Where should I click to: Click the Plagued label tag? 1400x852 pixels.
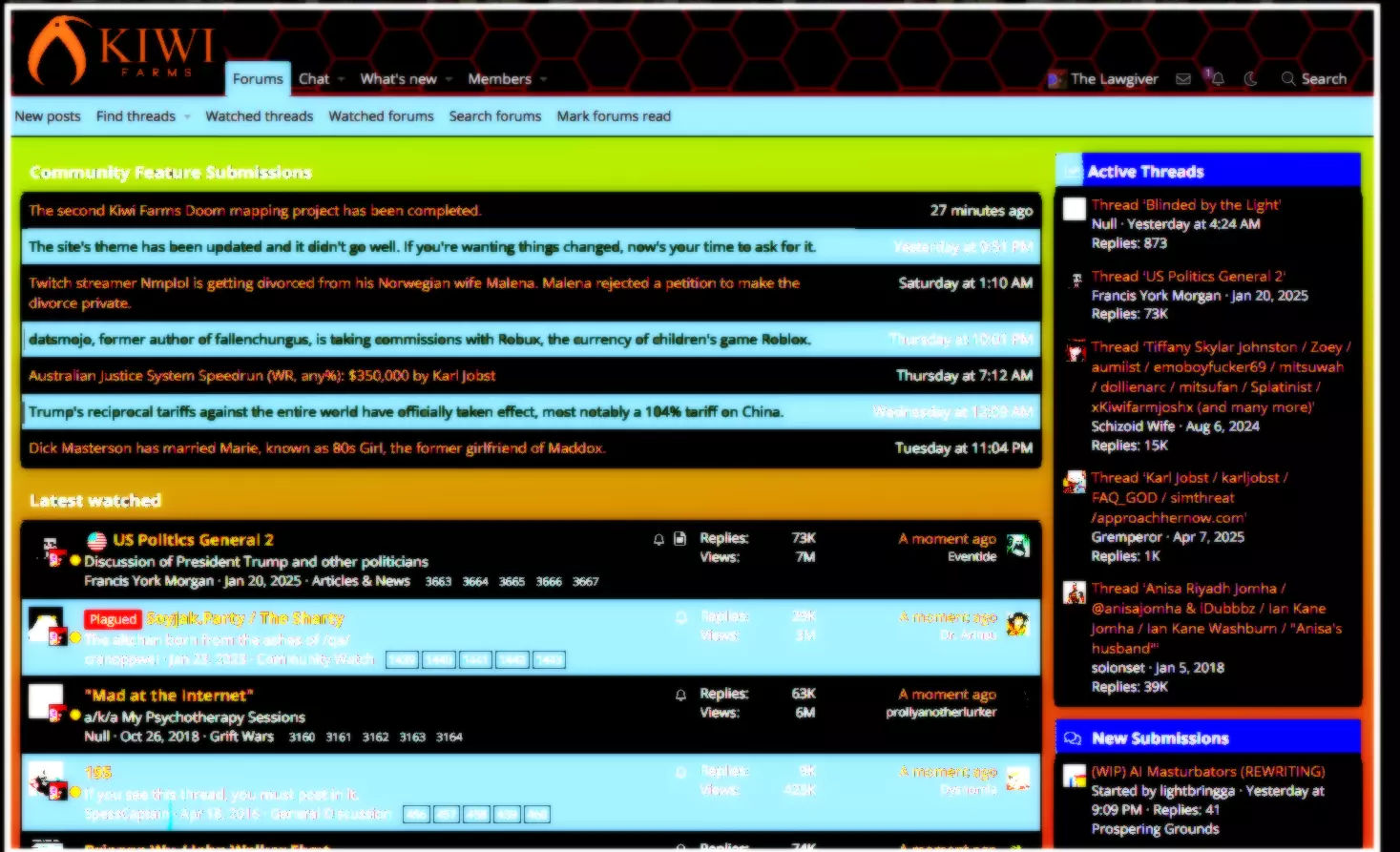pos(113,619)
